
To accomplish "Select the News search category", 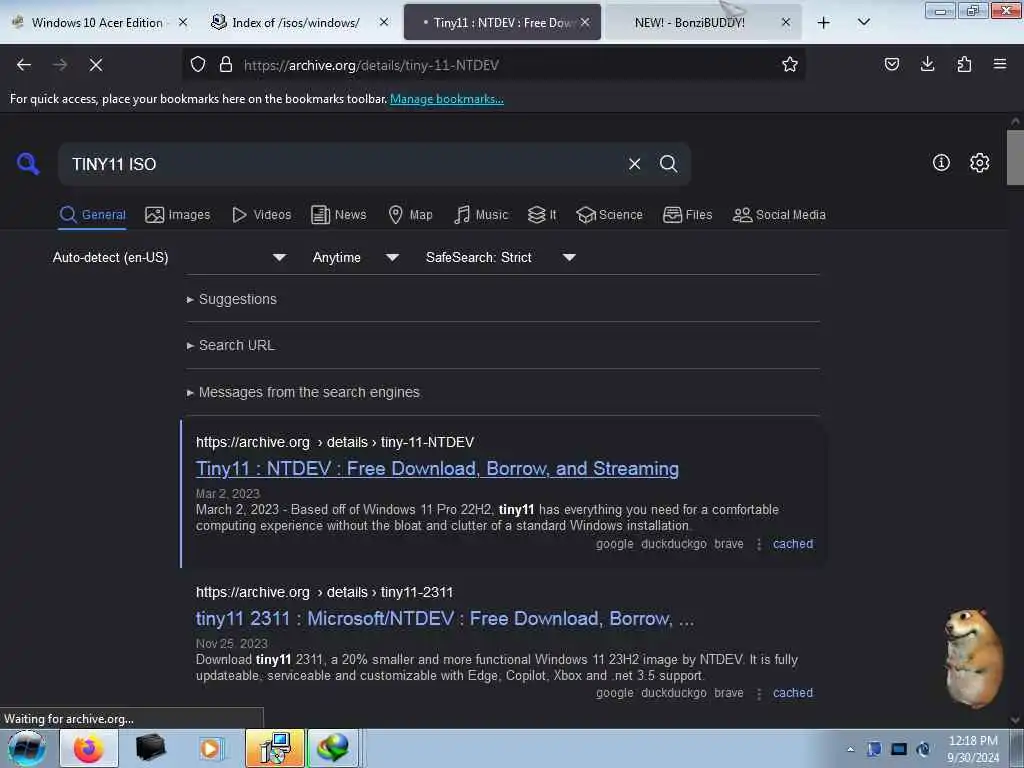I will click(x=339, y=215).
